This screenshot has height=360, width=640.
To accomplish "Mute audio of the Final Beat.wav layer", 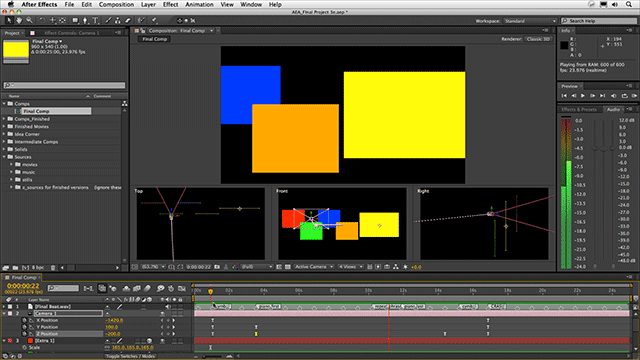I will coord(167,307).
